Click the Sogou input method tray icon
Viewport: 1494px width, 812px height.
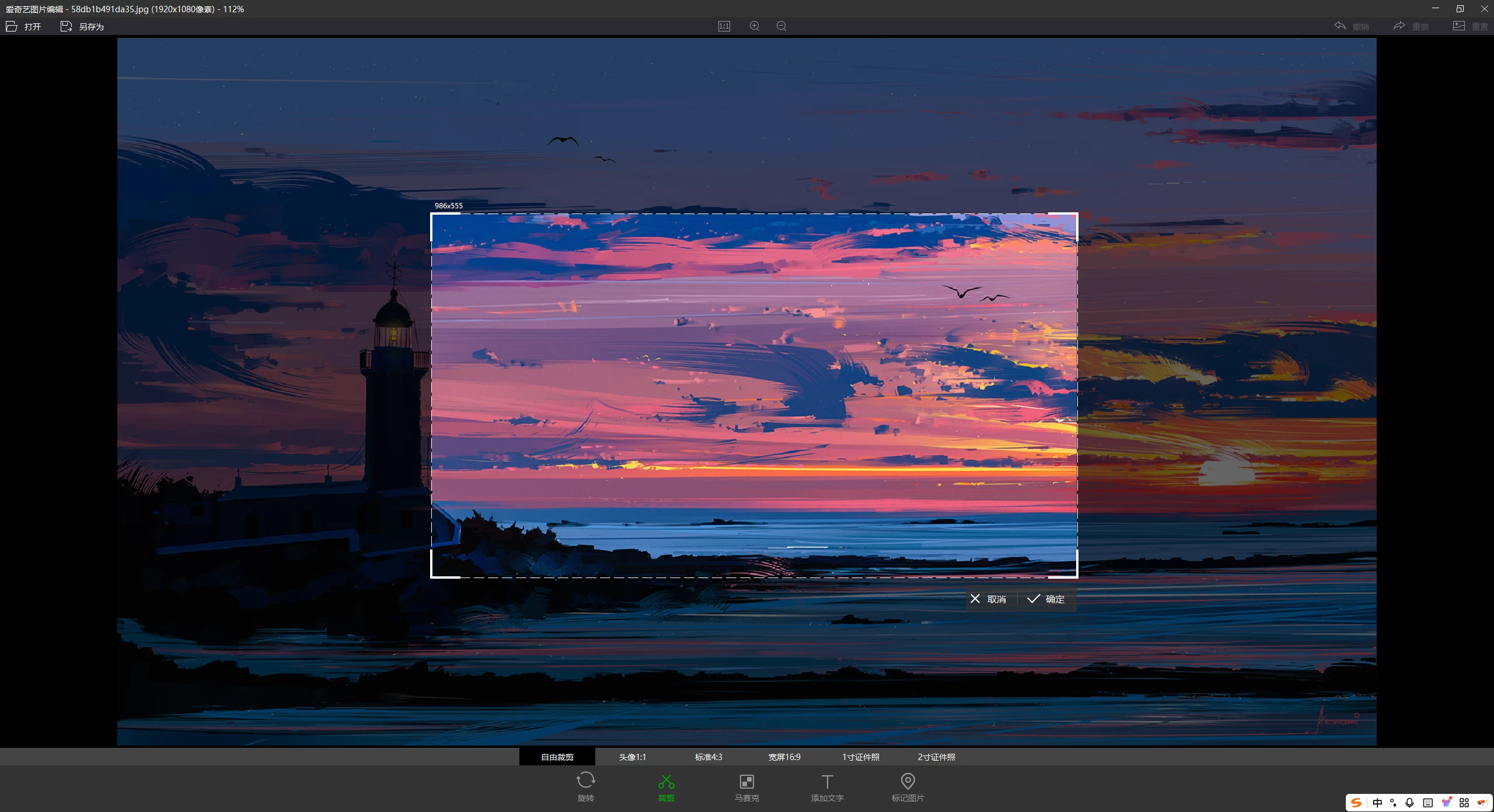click(1356, 803)
